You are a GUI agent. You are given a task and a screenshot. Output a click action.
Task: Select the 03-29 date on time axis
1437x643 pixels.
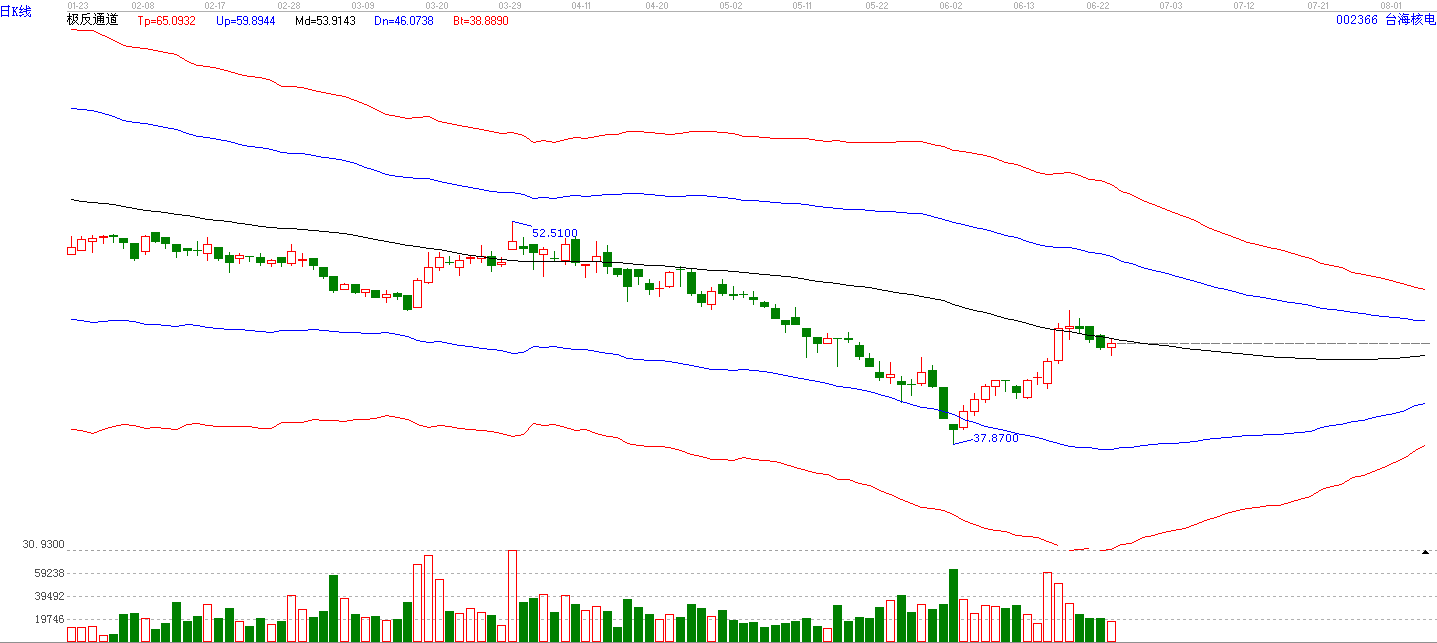[x=509, y=5]
